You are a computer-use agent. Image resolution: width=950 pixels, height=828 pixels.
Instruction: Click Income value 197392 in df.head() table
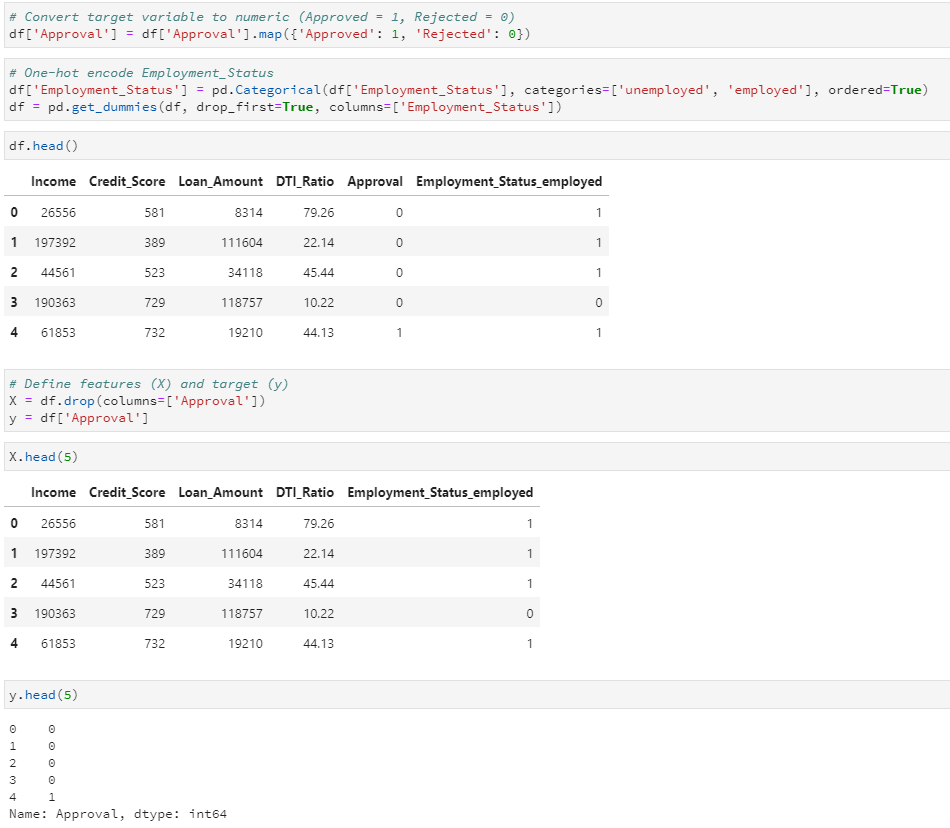click(55, 243)
